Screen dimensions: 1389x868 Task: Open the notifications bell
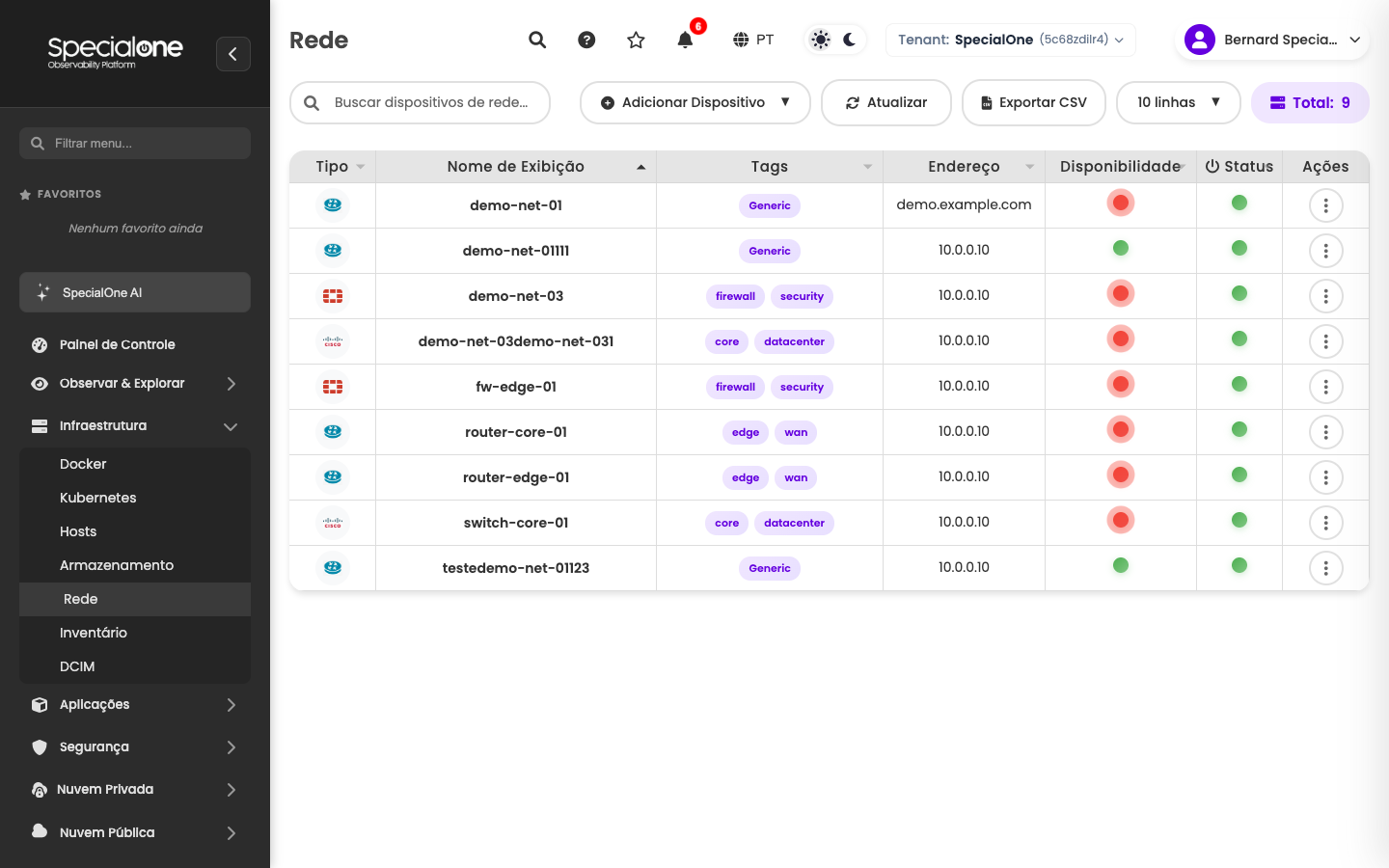point(685,40)
